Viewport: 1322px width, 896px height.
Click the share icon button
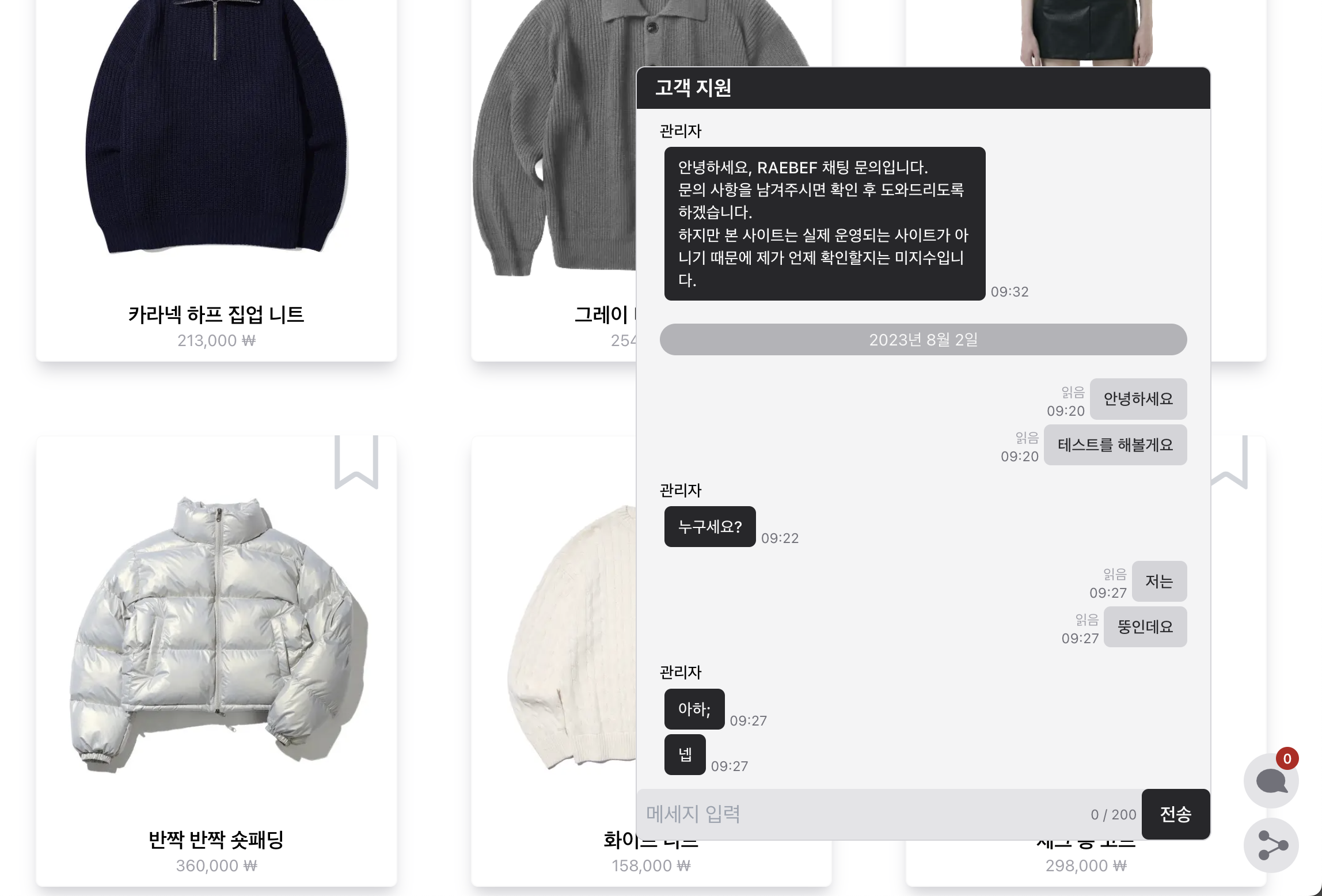[1271, 845]
